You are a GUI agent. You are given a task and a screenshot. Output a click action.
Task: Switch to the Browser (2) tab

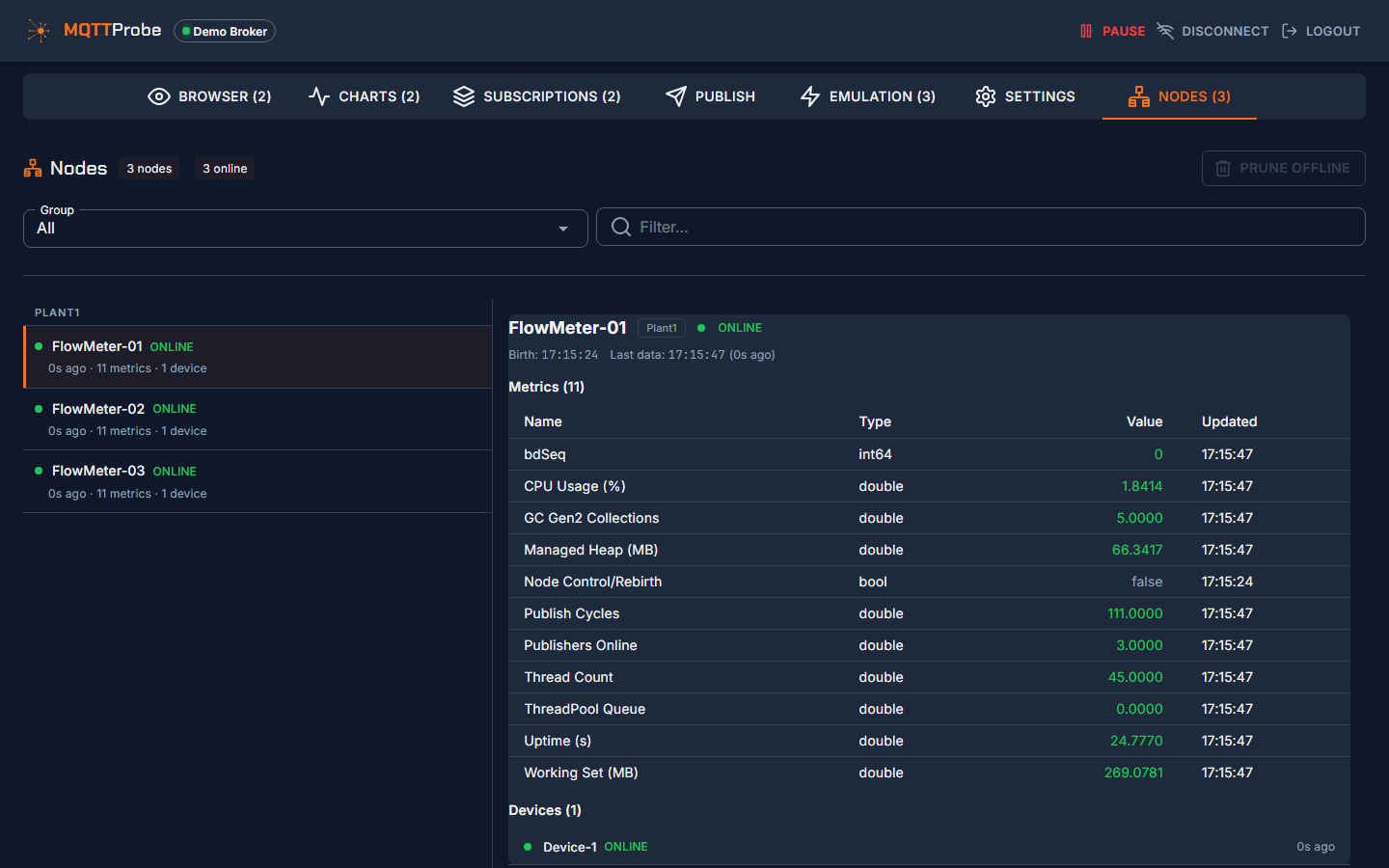(x=209, y=96)
